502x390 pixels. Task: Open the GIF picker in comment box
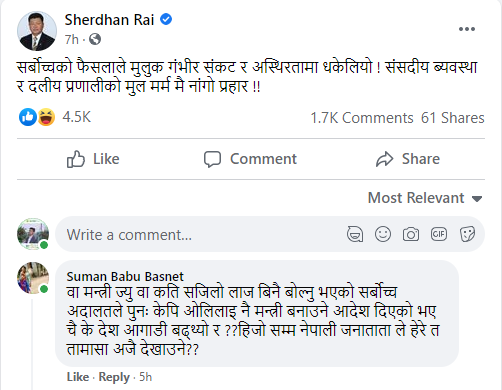439,234
